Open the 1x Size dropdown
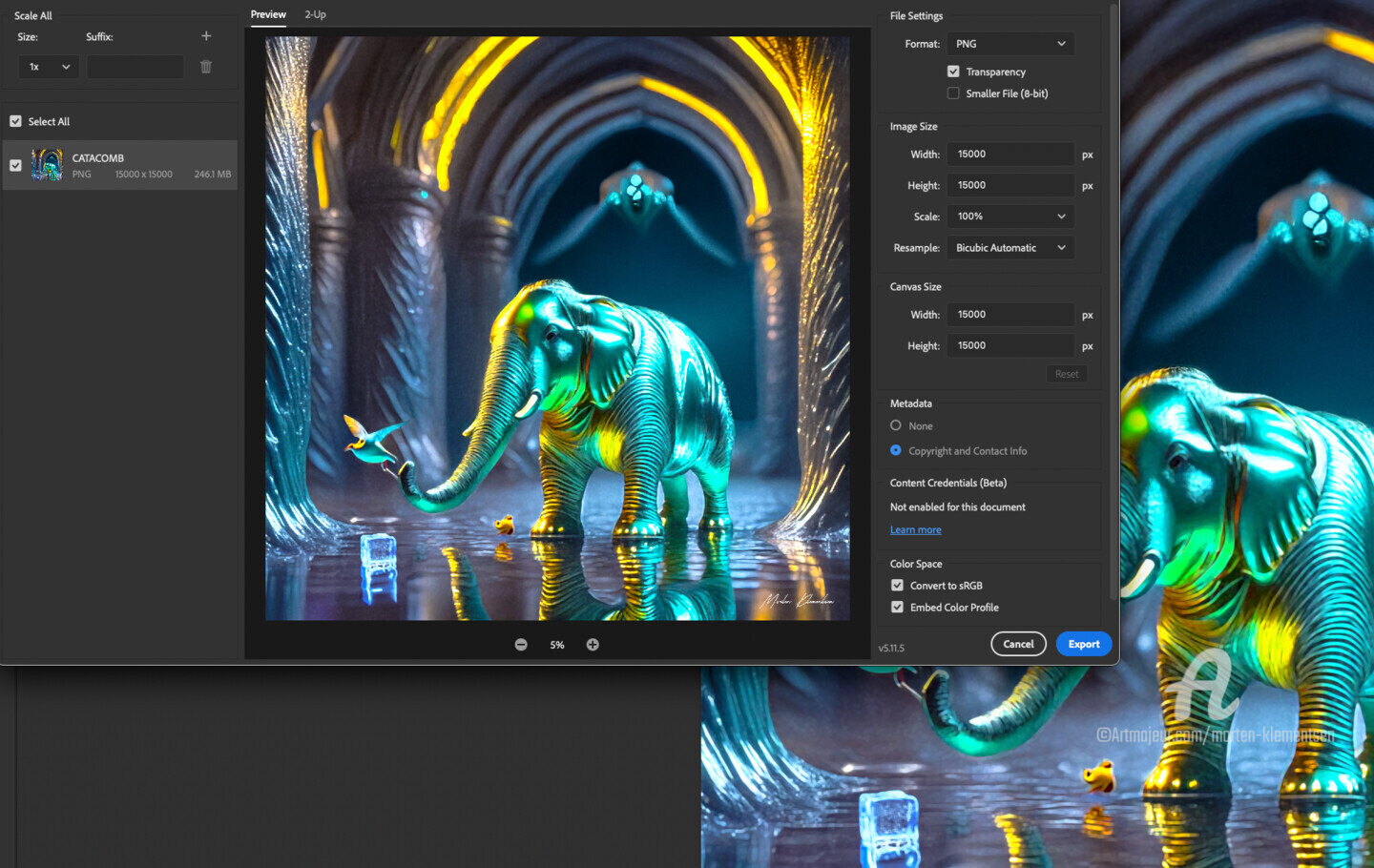 49,67
